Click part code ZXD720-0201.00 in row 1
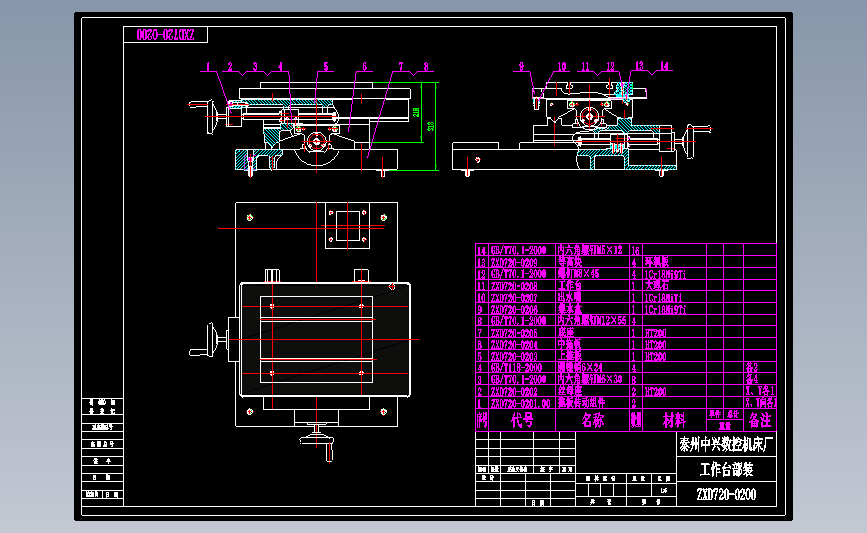The width and height of the screenshot is (867, 533). point(520,403)
